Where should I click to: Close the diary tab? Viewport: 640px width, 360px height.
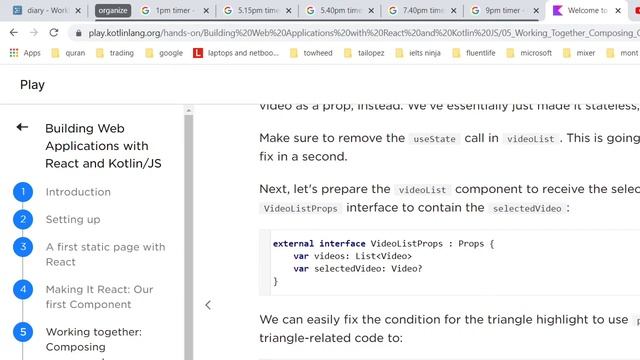(78, 11)
